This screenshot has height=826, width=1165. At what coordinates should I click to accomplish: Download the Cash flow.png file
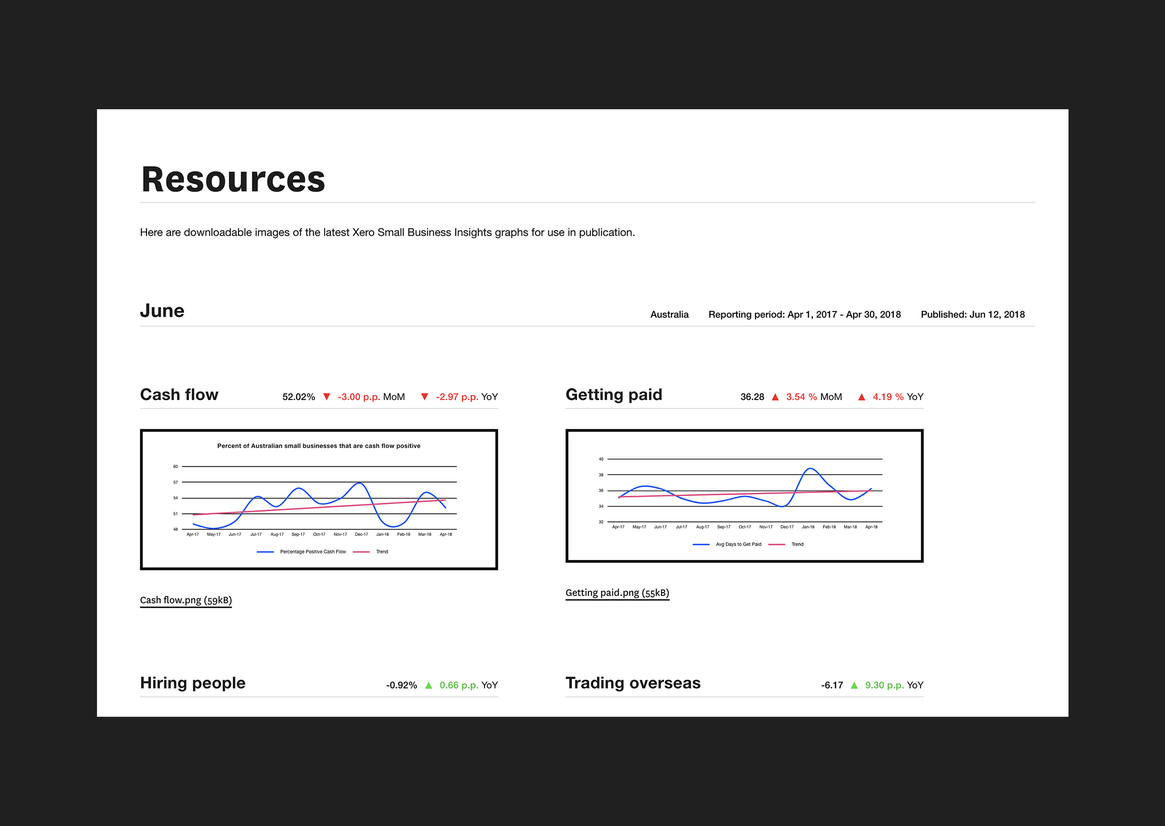point(186,601)
